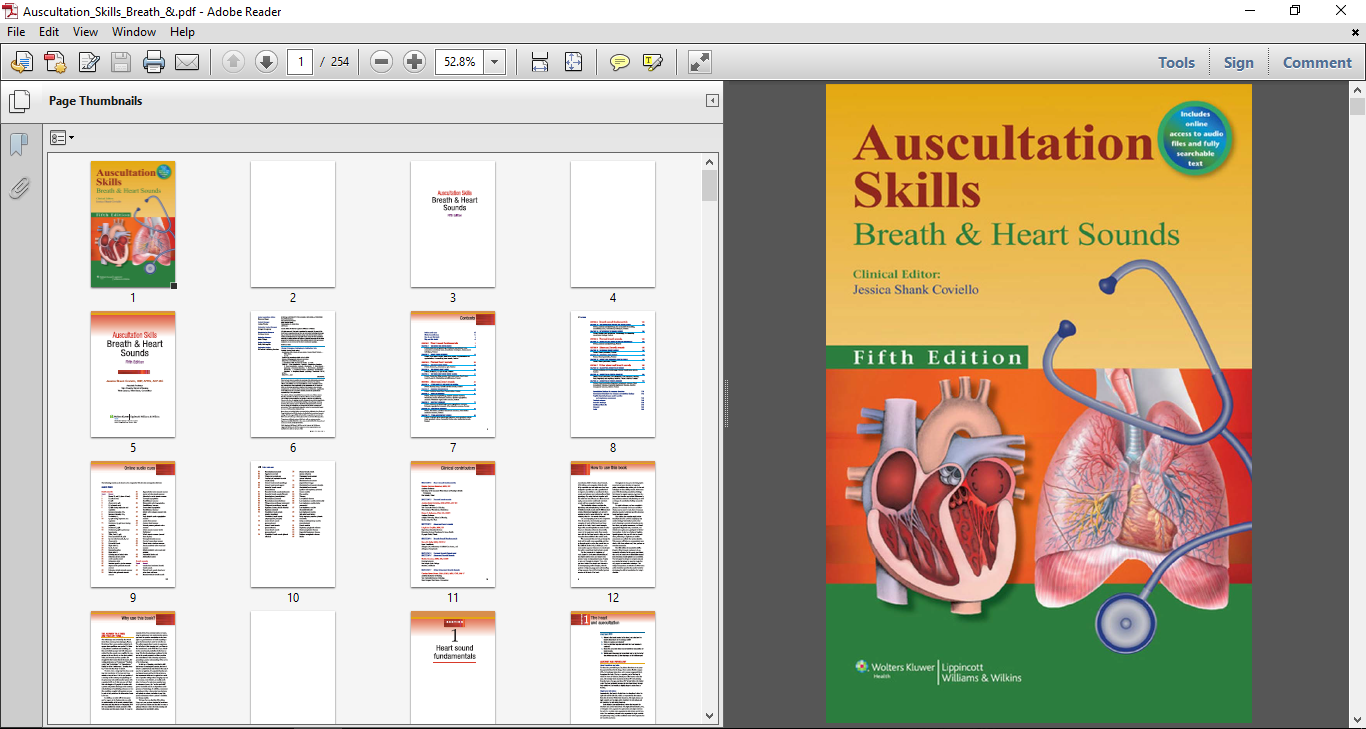Click the Save file icon

(121, 62)
